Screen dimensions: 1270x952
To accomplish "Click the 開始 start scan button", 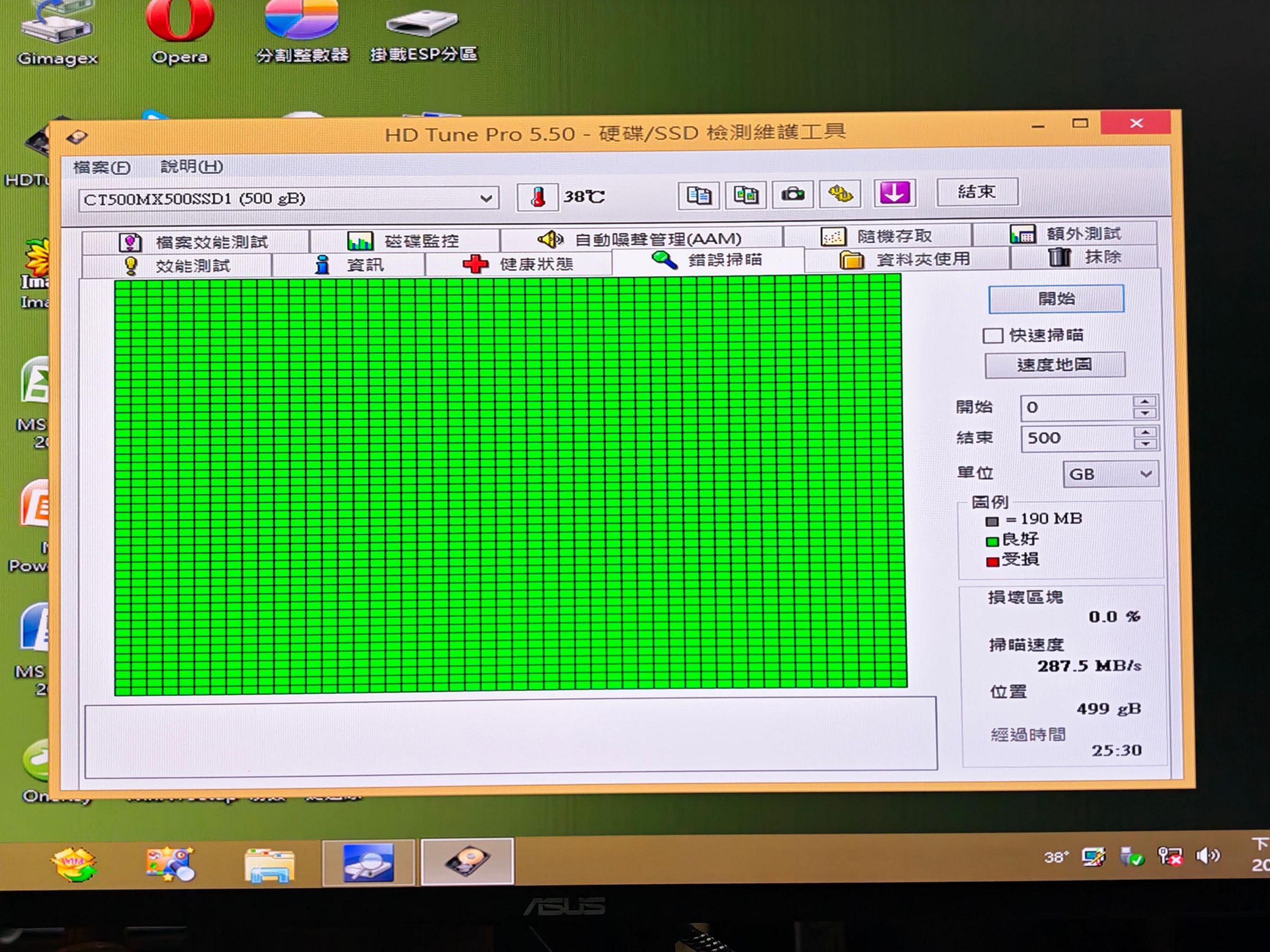I will pos(1056,298).
